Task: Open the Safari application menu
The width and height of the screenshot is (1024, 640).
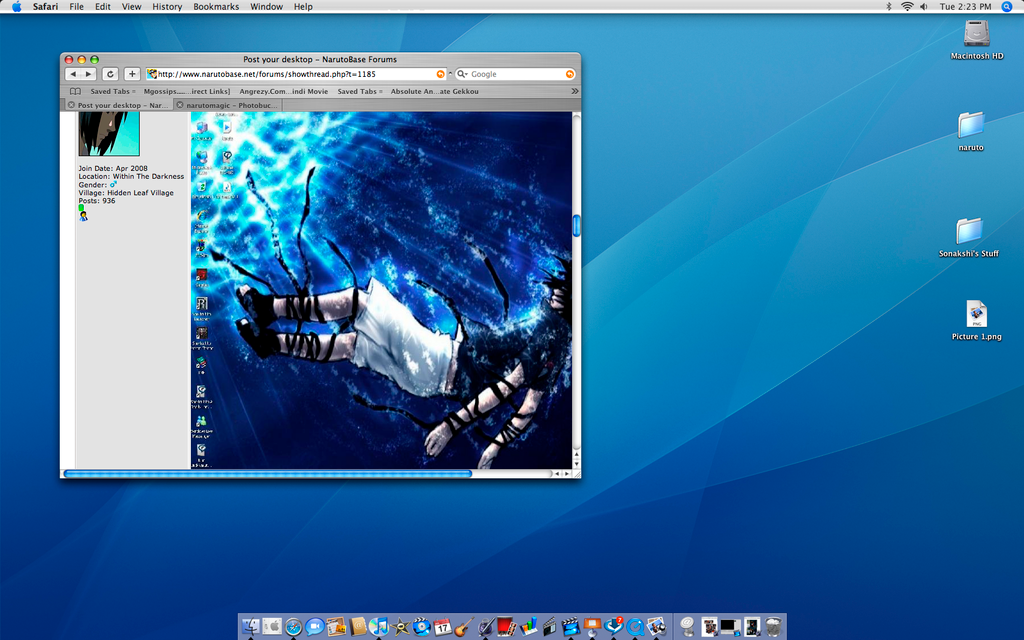Action: (45, 7)
